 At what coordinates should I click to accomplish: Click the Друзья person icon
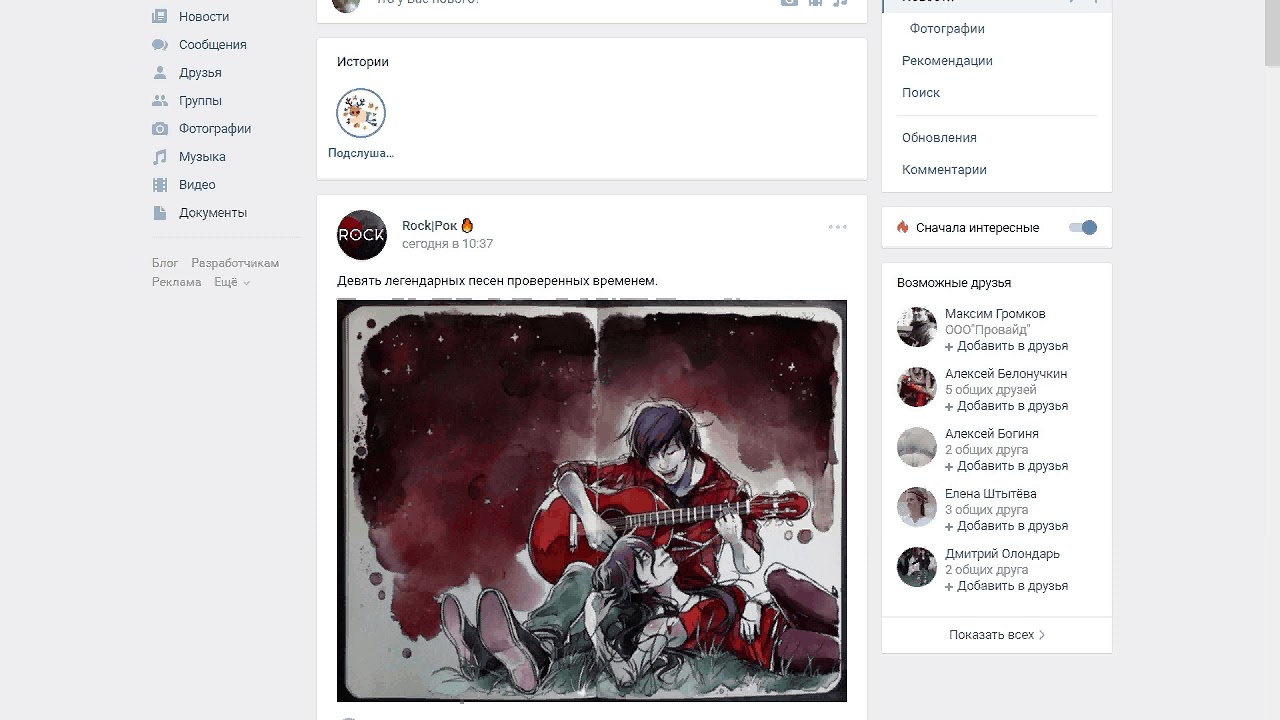(x=160, y=73)
